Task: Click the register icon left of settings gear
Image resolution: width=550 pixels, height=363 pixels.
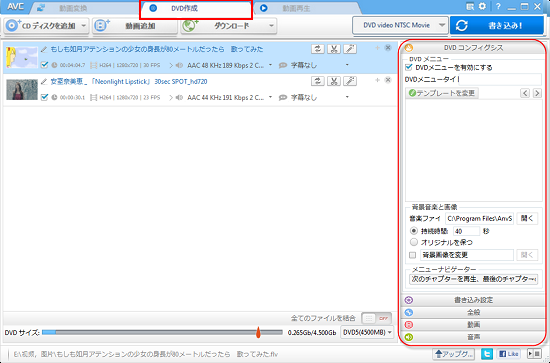Action: click(x=470, y=6)
